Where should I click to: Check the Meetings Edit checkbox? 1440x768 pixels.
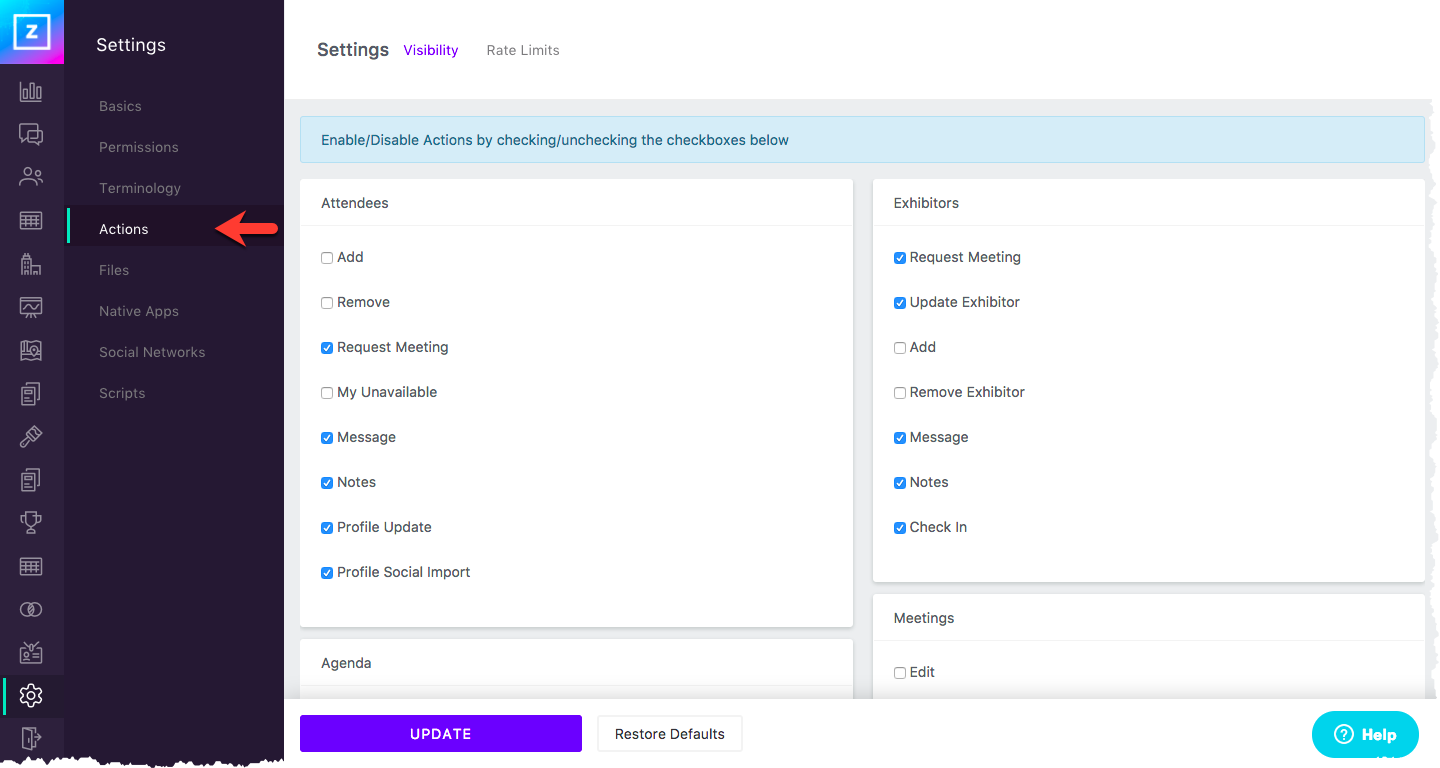tap(900, 673)
